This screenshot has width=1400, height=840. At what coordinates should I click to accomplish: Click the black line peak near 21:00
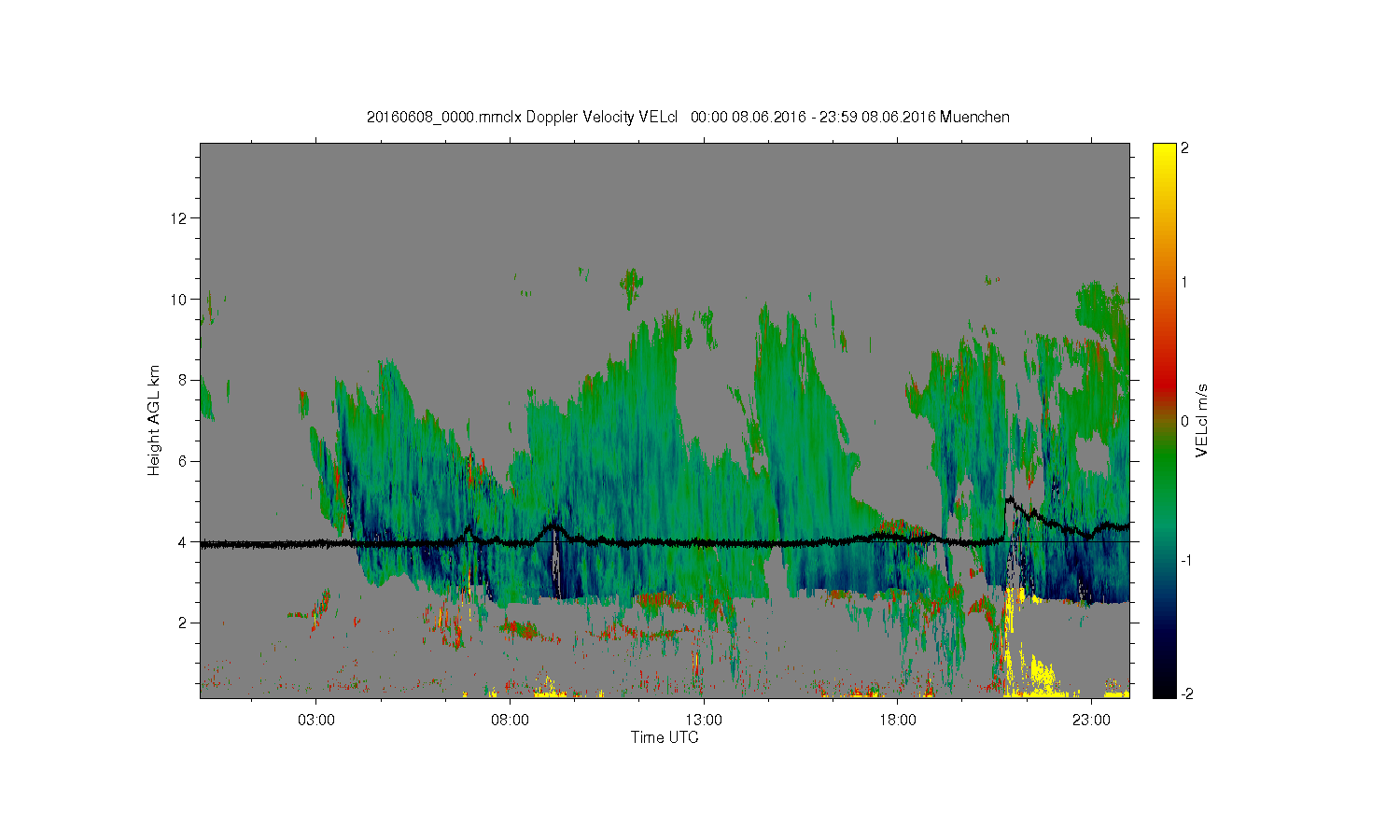pyautogui.click(x=1009, y=499)
